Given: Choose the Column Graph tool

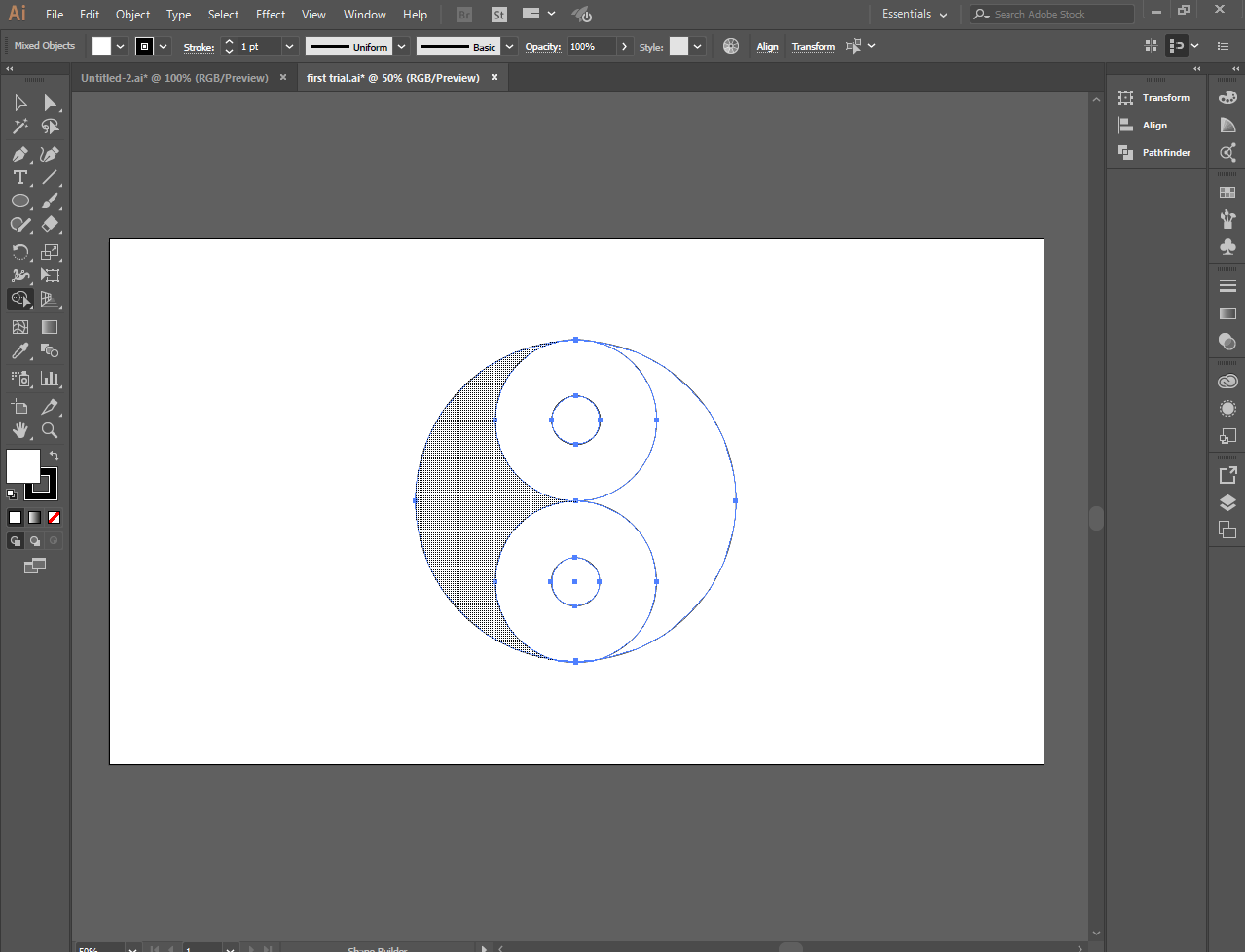Looking at the screenshot, I should (50, 379).
